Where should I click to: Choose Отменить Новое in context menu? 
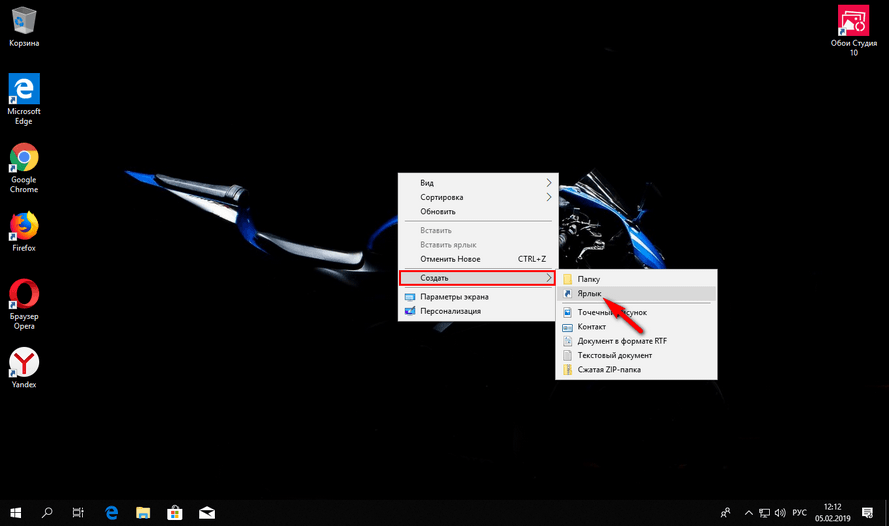point(478,259)
